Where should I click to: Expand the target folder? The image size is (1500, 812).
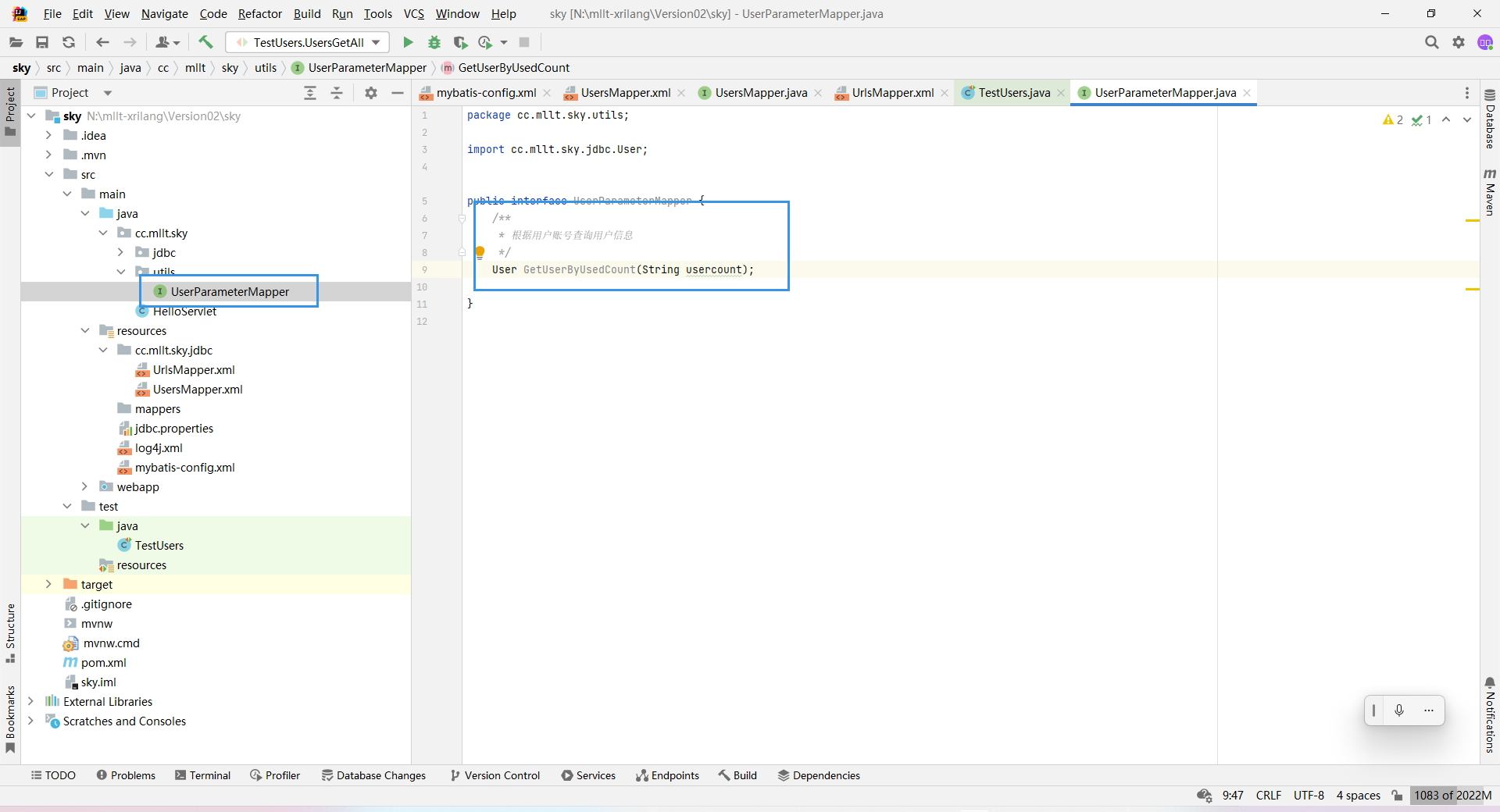[x=48, y=584]
